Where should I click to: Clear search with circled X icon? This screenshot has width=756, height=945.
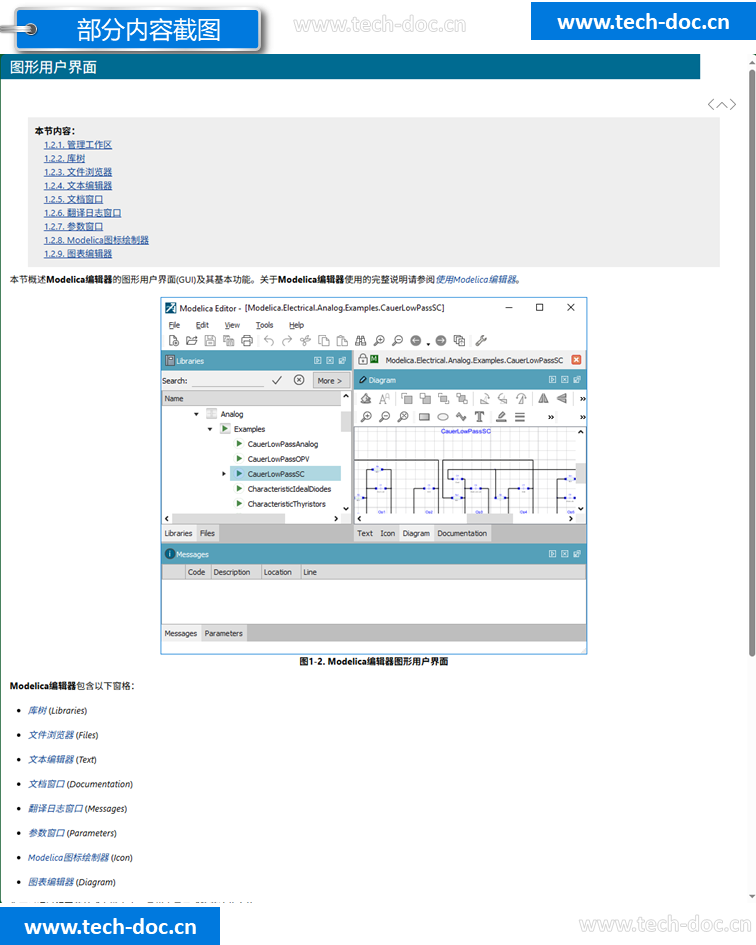coord(299,380)
